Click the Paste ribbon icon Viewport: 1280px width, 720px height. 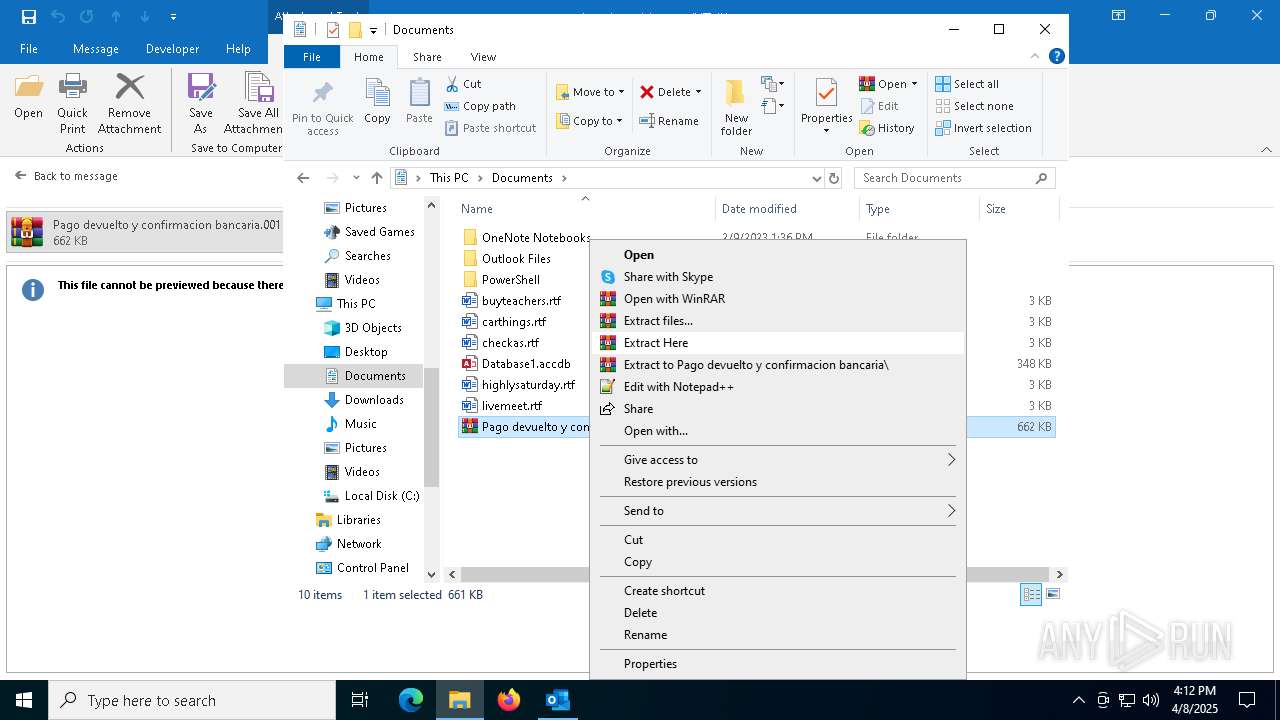[x=419, y=101]
